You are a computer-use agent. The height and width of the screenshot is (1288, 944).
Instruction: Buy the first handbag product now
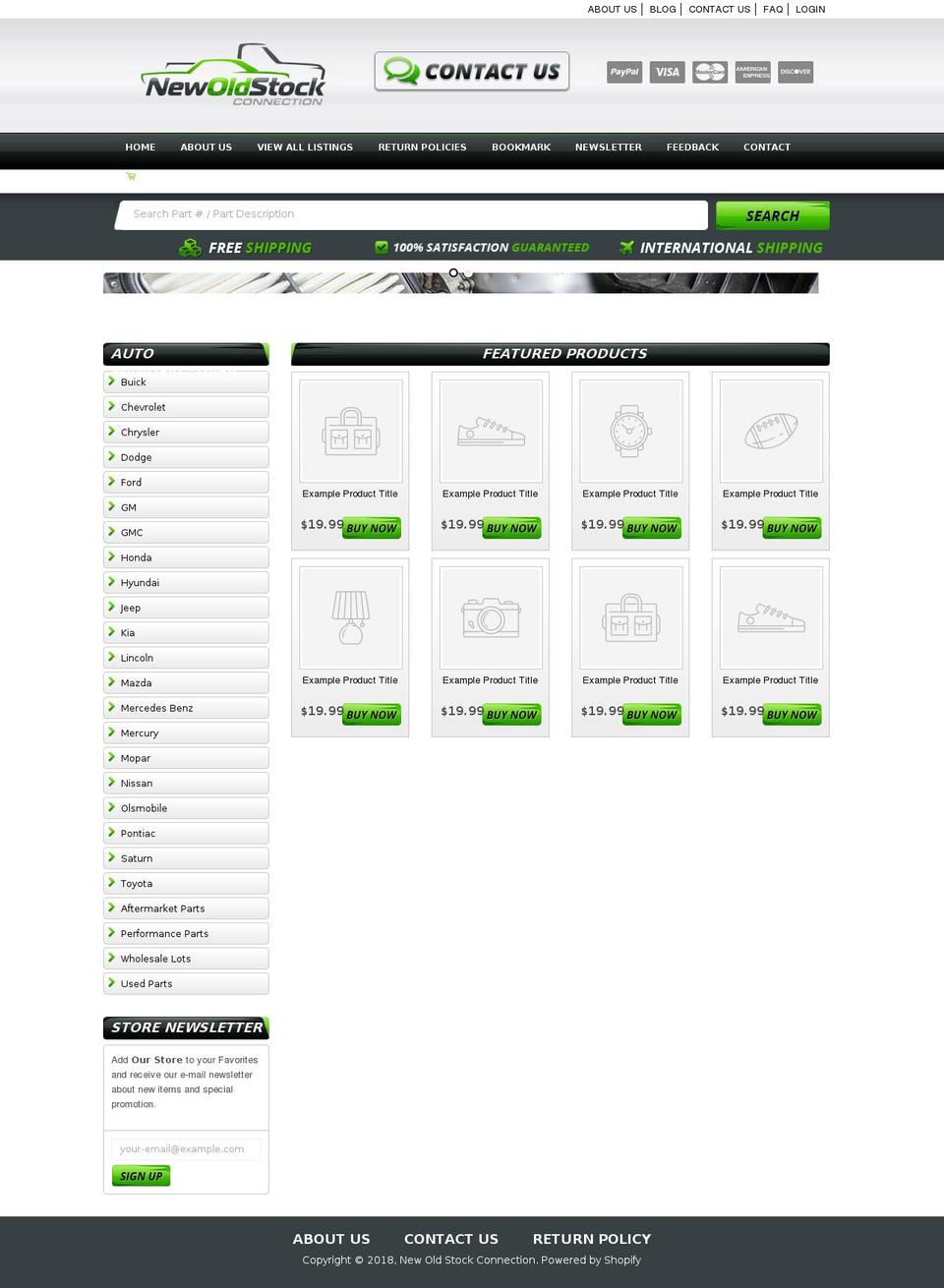[x=372, y=528]
